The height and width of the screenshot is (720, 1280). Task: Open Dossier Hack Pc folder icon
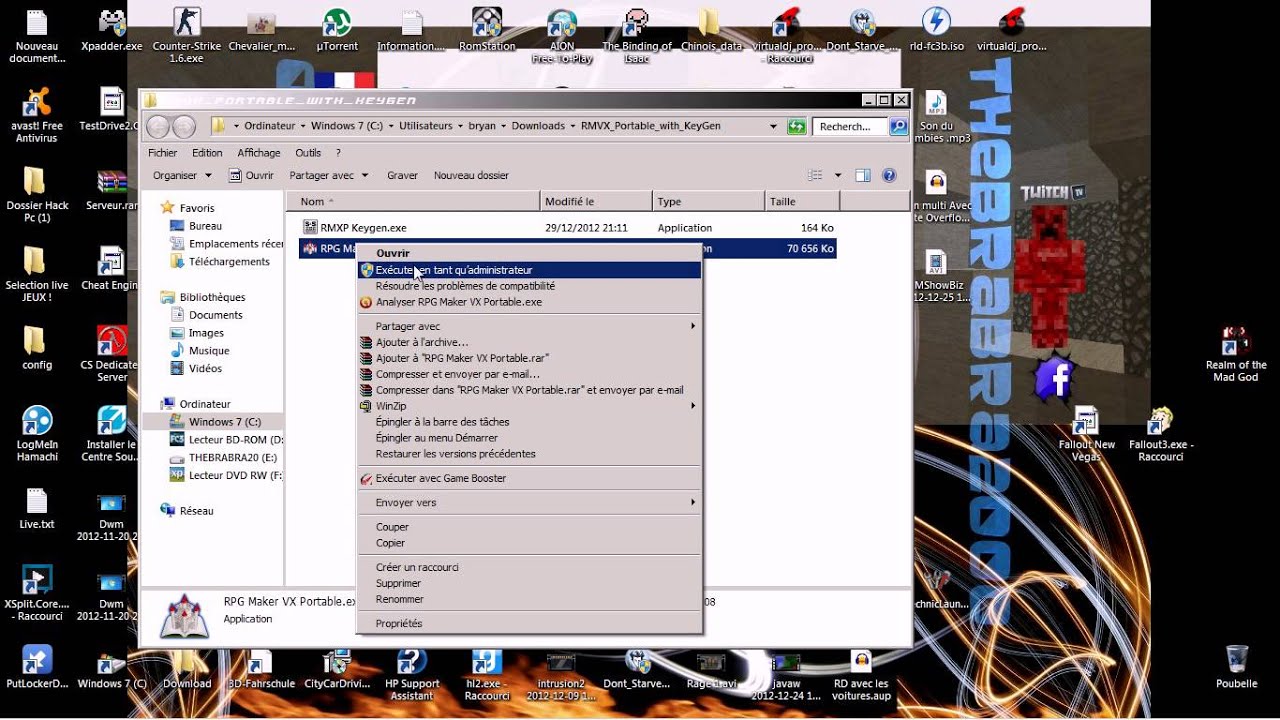[37, 195]
